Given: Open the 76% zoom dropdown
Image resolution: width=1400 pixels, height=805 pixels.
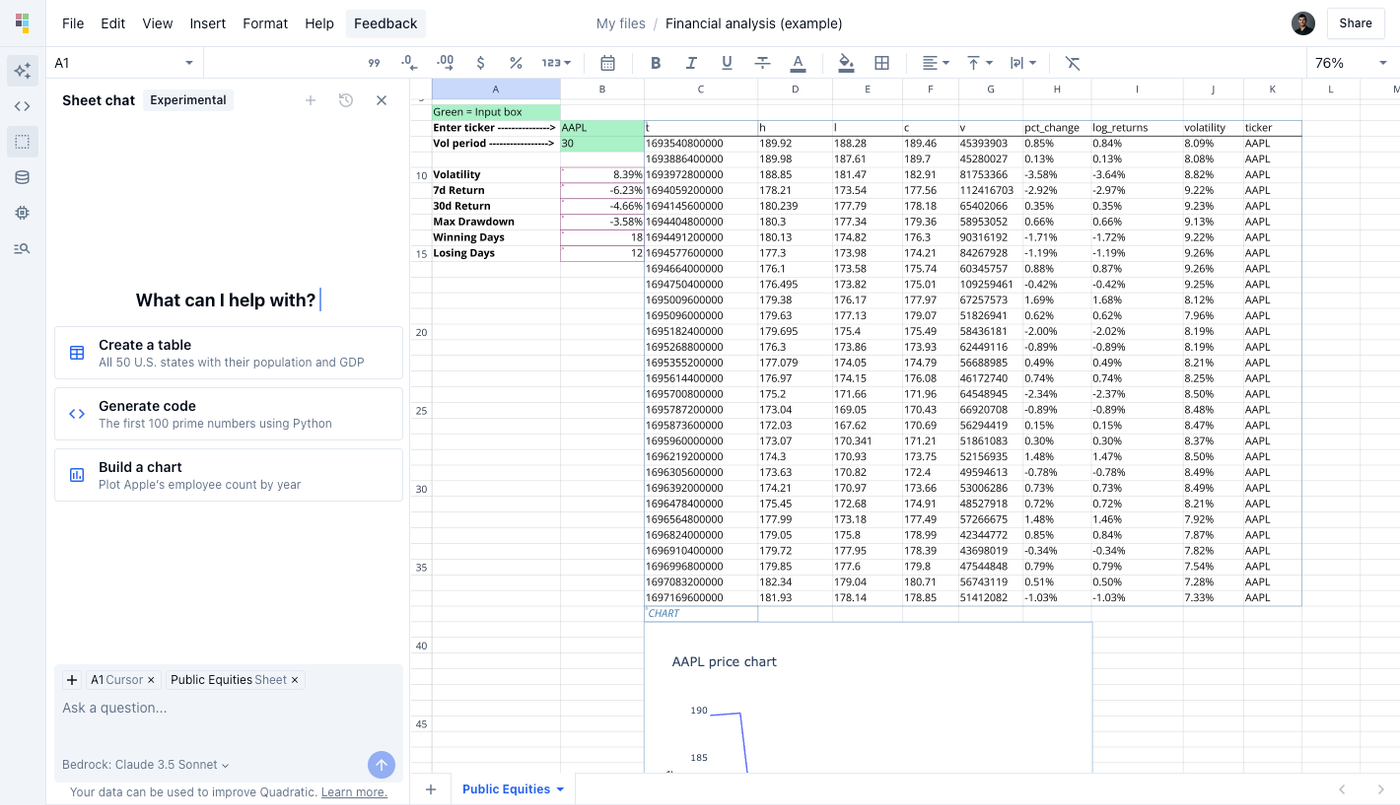Looking at the screenshot, I should [1351, 63].
